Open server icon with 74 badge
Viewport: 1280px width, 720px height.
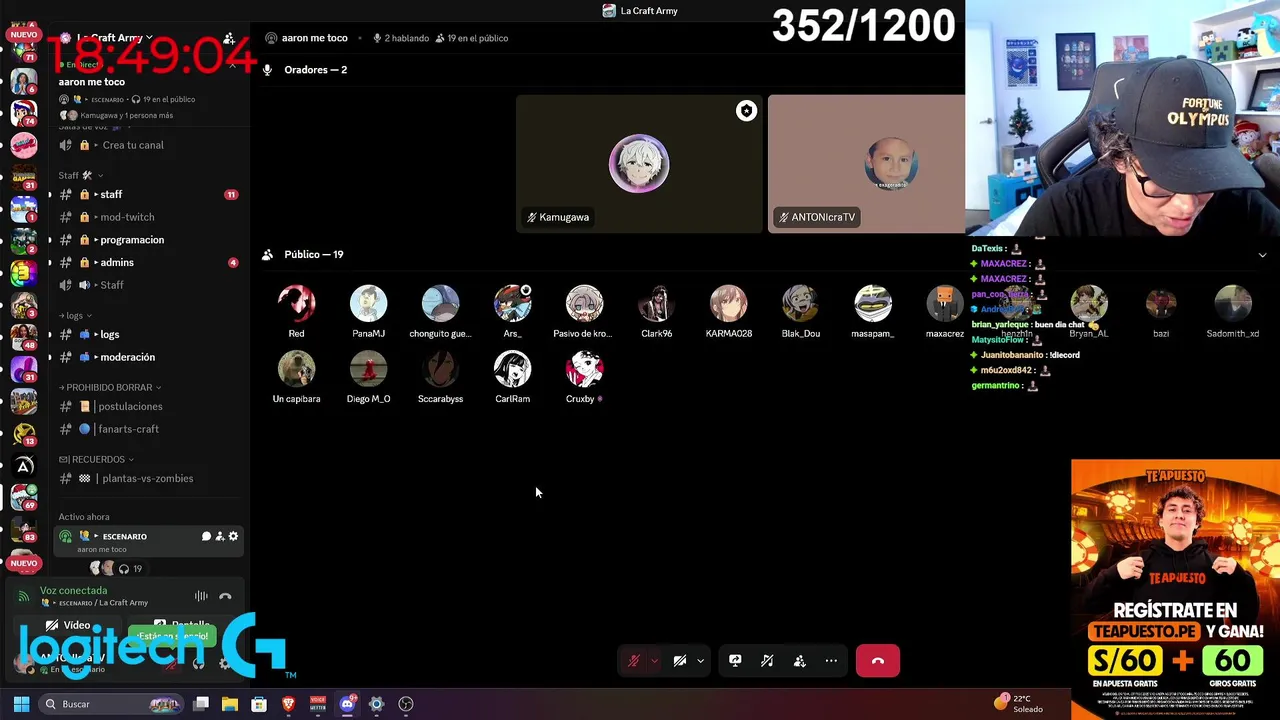coord(23,111)
